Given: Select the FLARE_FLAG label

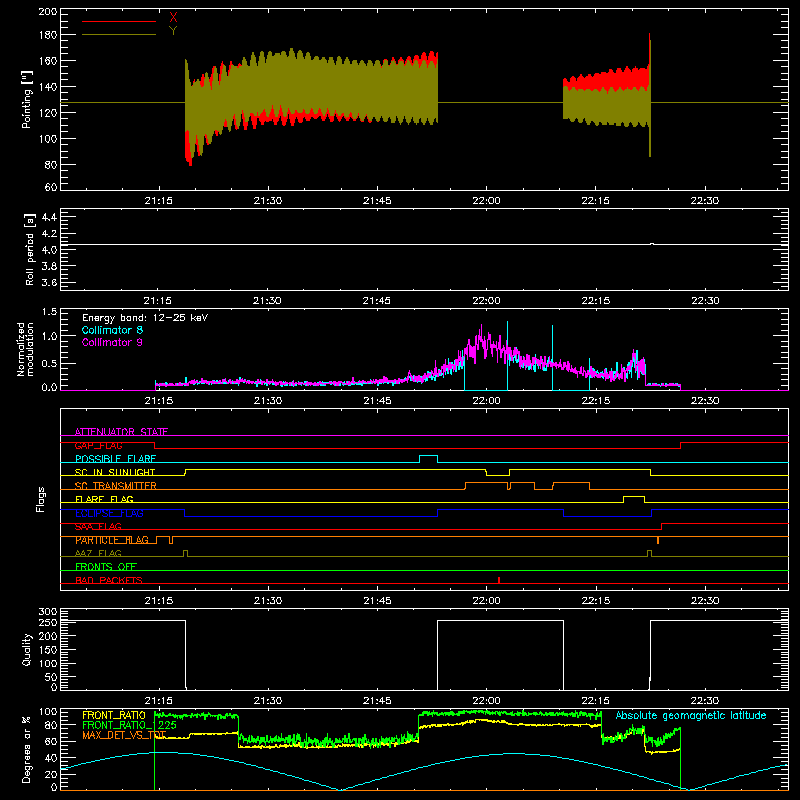Looking at the screenshot, I should (104, 499).
